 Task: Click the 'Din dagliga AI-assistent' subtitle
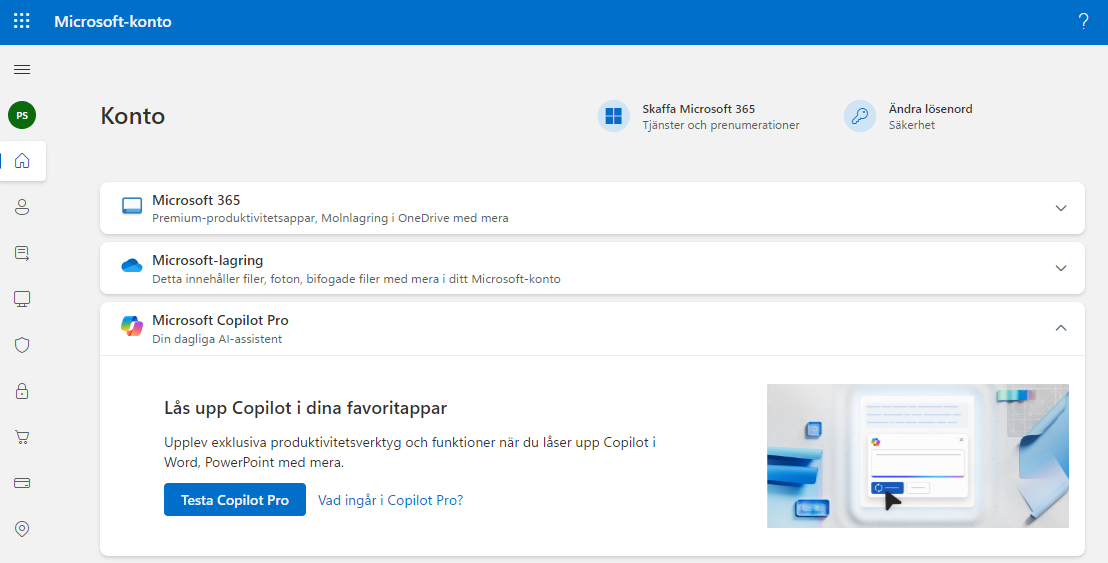tap(217, 339)
